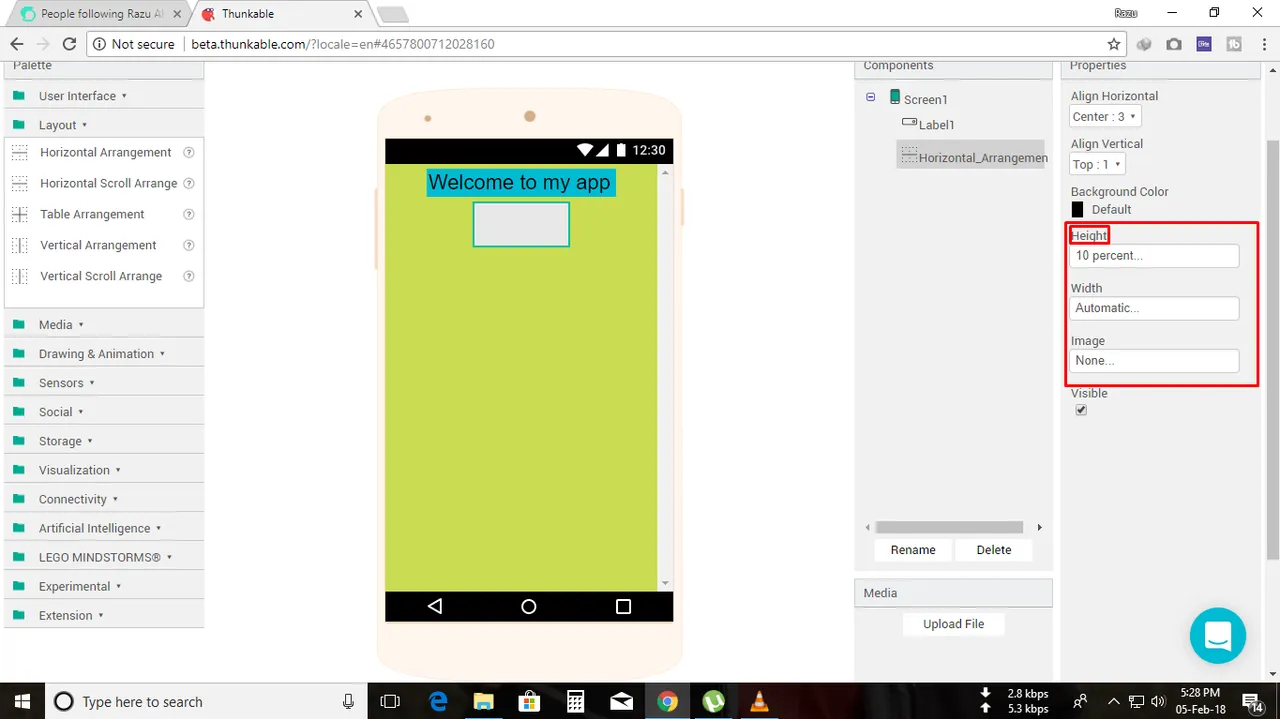Select the Welcome to my app label
The image size is (1280, 719).
(520, 182)
